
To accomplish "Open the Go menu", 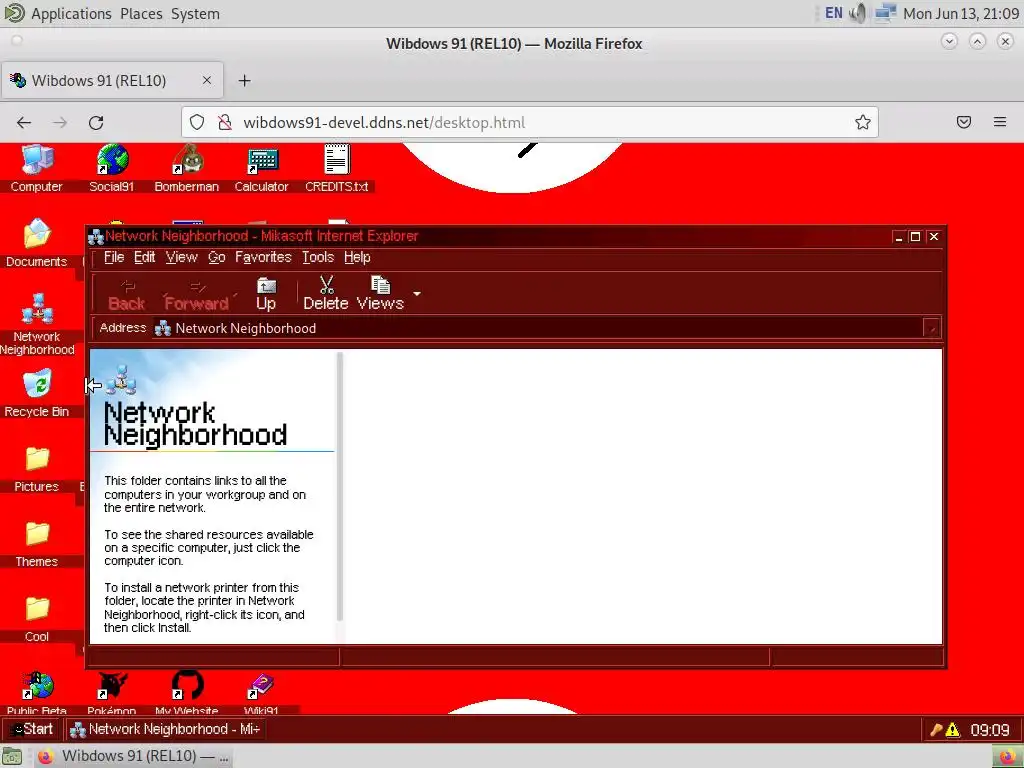I will pyautogui.click(x=217, y=257).
